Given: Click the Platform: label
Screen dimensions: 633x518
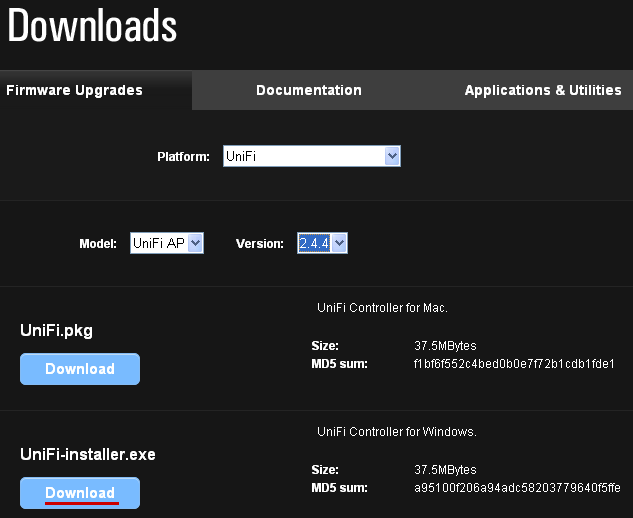Looking at the screenshot, I should 184,157.
